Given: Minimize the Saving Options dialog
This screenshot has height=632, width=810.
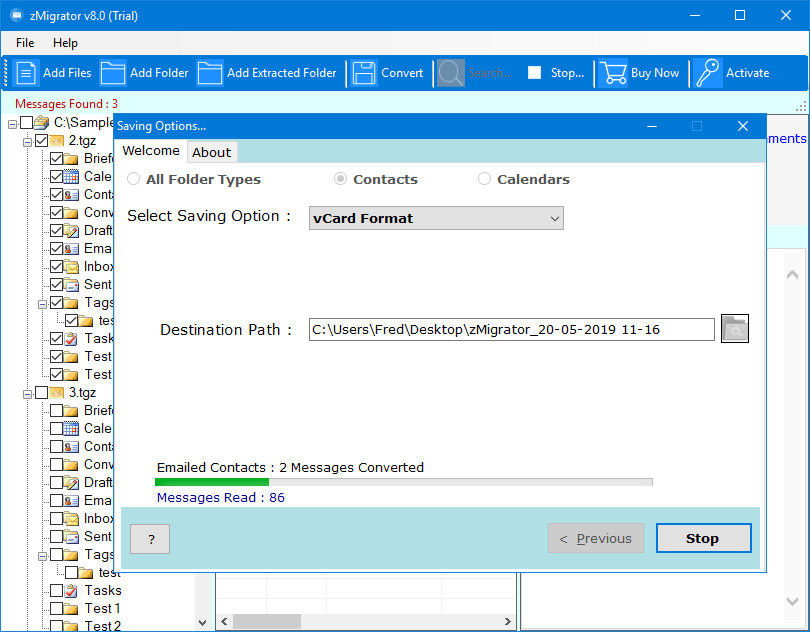Looking at the screenshot, I should point(652,126).
